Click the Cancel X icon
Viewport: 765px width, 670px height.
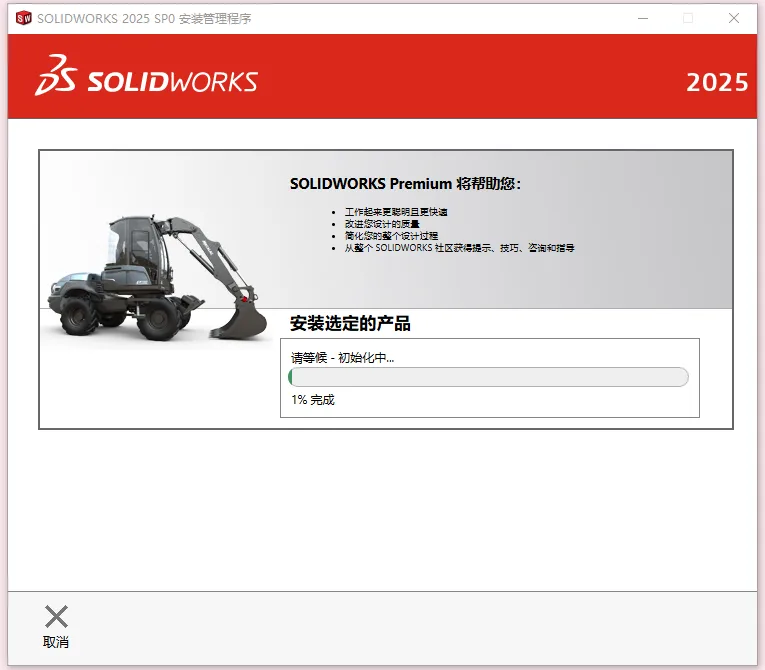point(56,616)
